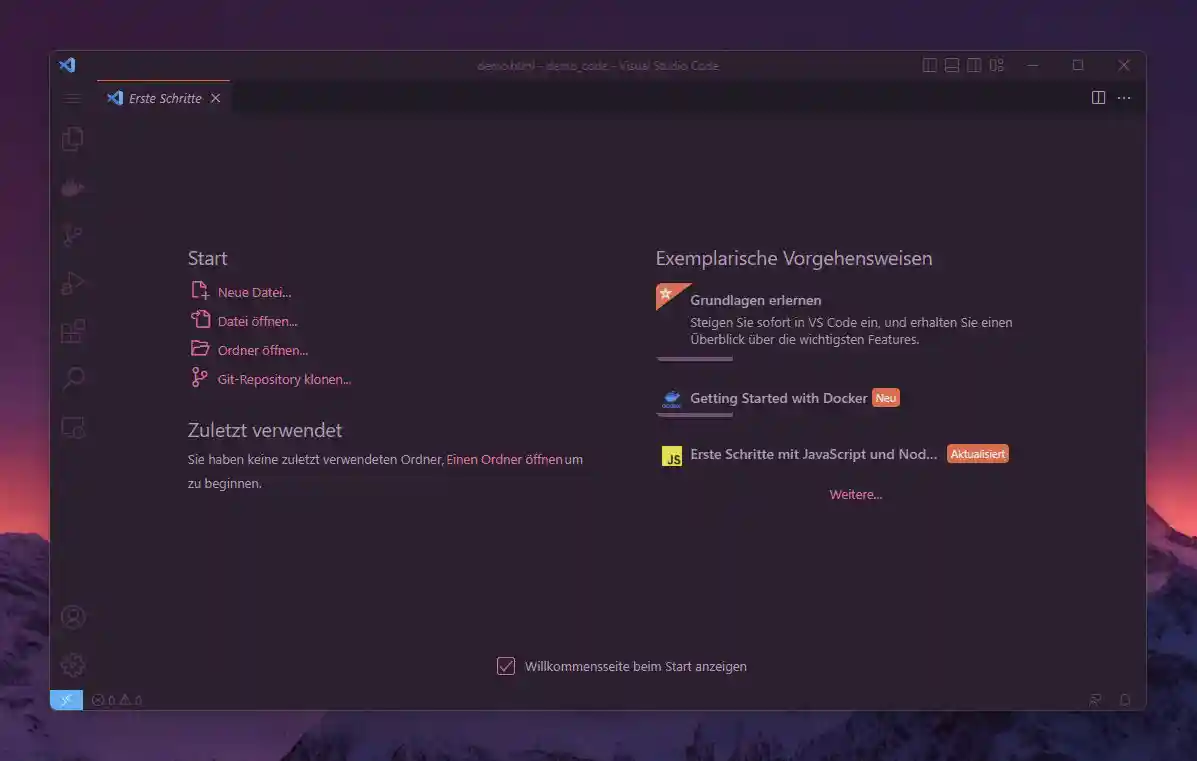Viewport: 1197px width, 761px height.
Task: Click the Neu badge
Action: (886, 398)
